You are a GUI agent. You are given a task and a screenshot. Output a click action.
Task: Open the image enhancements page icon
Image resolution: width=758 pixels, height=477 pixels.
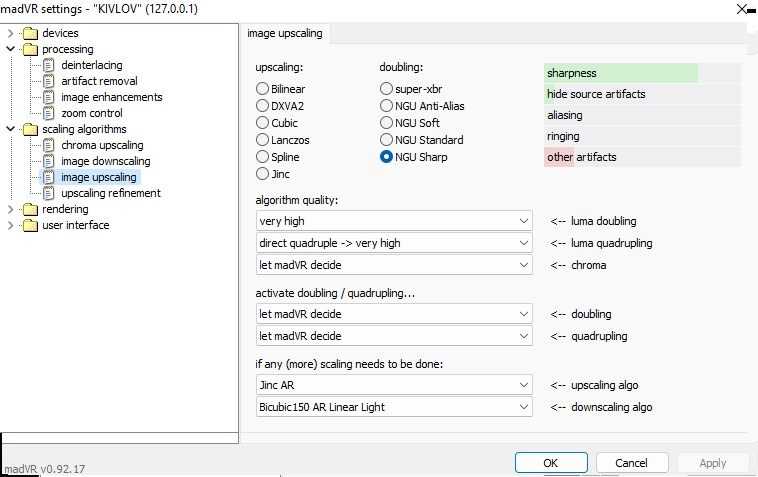coord(49,97)
